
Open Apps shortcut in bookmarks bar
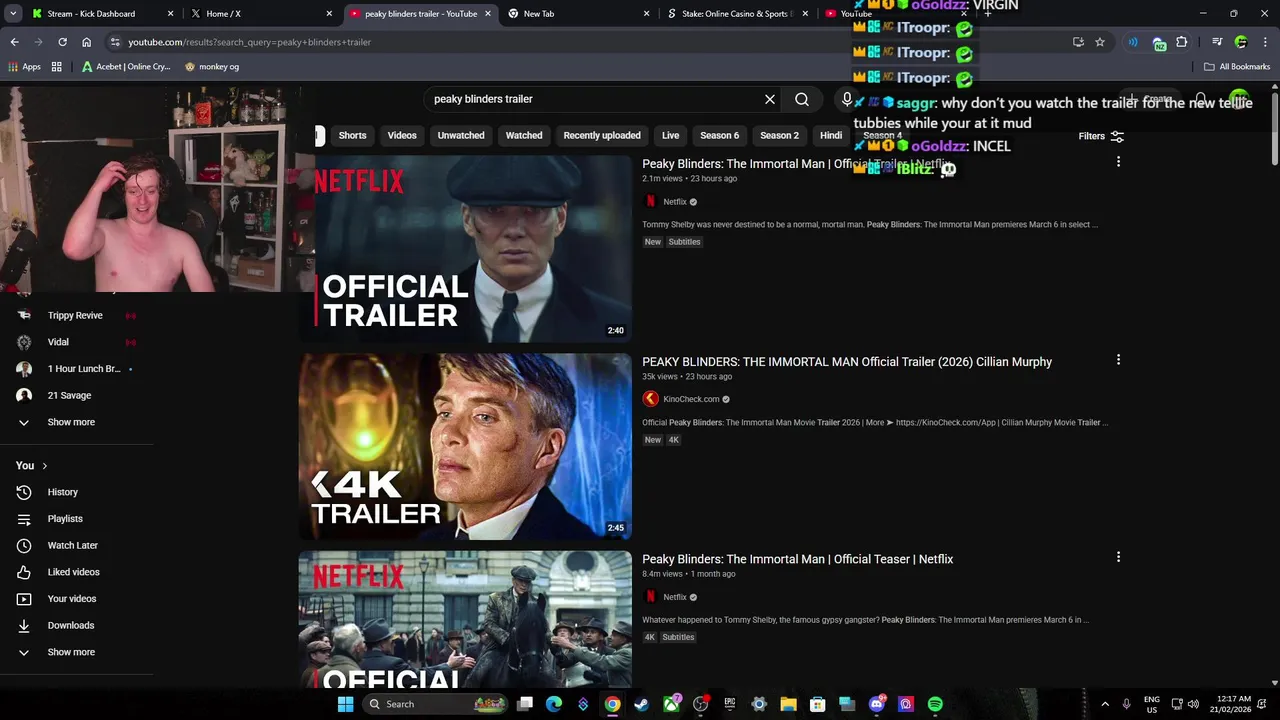coord(24,67)
